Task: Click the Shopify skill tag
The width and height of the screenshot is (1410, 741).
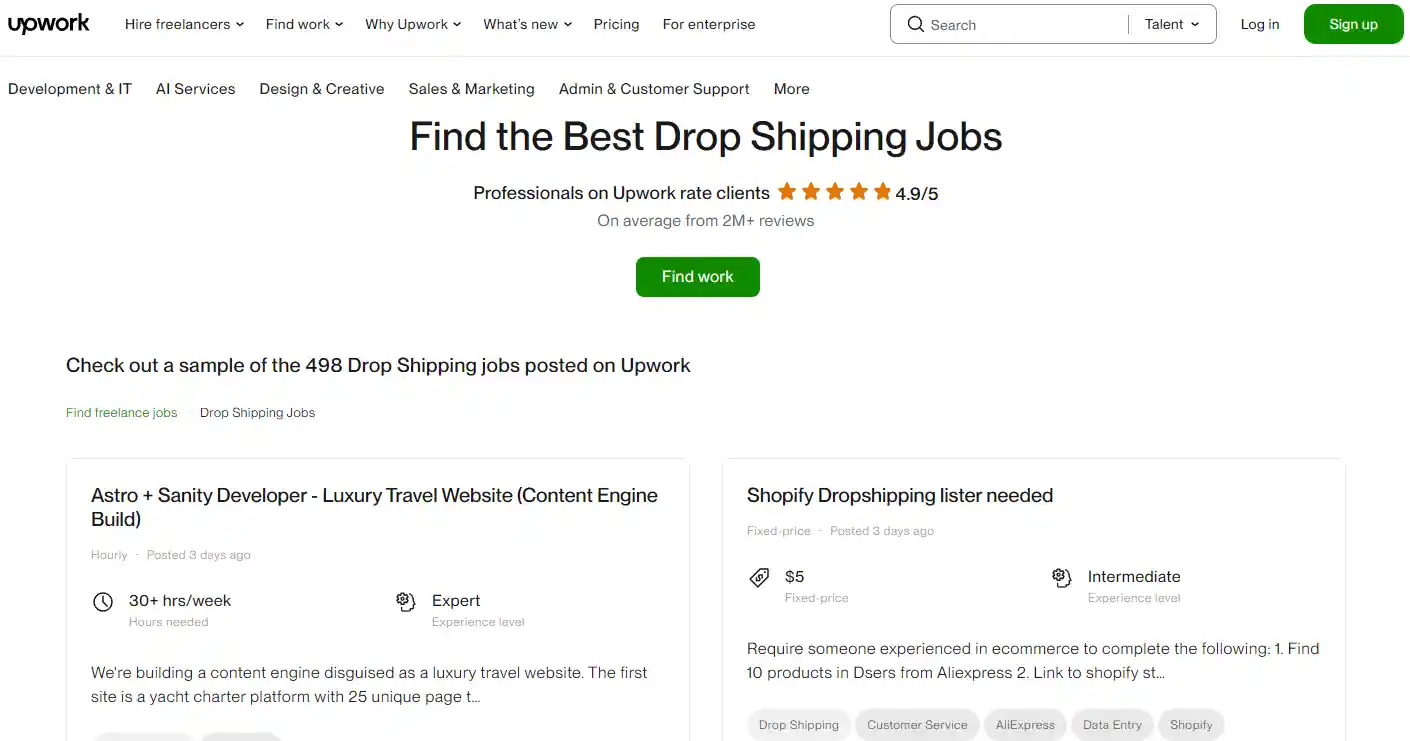Action: (x=1190, y=725)
